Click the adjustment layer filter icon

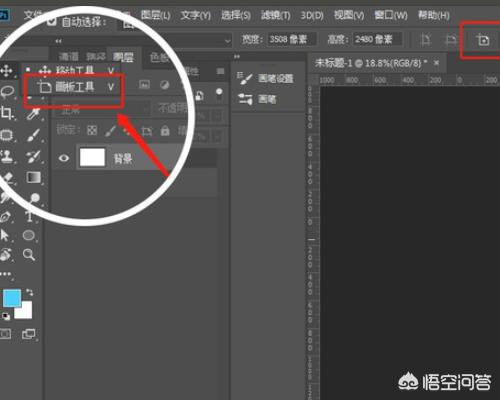(x=164, y=85)
